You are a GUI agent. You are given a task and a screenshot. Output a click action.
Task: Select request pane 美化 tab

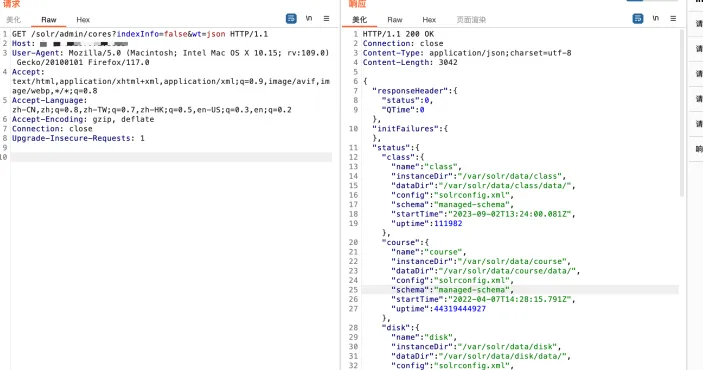pyautogui.click(x=13, y=20)
